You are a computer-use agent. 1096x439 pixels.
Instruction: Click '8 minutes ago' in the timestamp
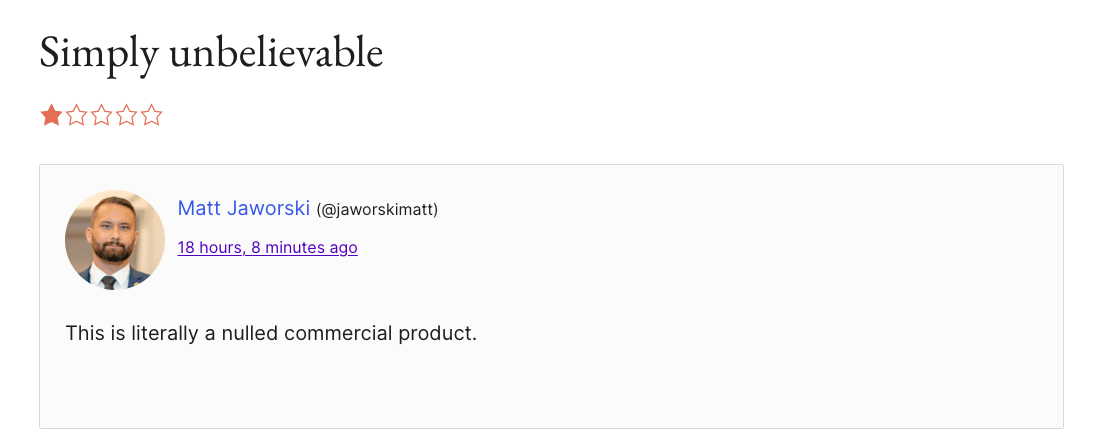304,247
